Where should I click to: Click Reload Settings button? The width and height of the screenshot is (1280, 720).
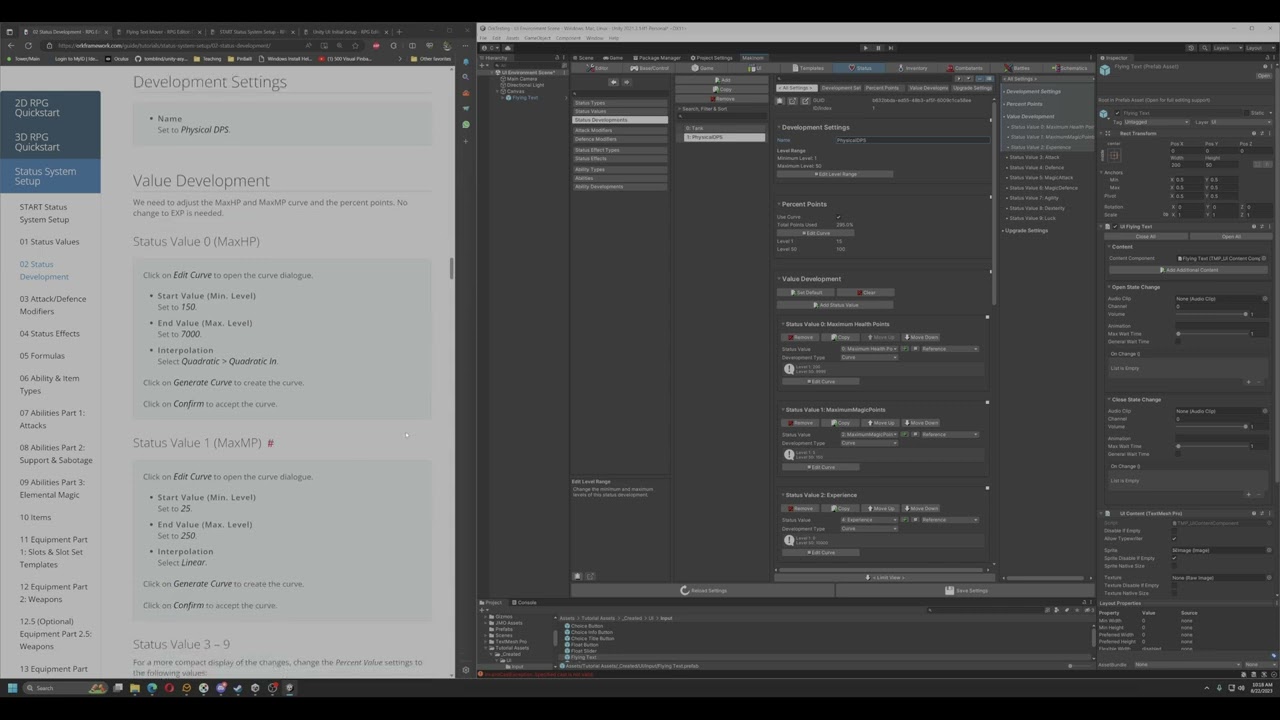[x=703, y=590]
